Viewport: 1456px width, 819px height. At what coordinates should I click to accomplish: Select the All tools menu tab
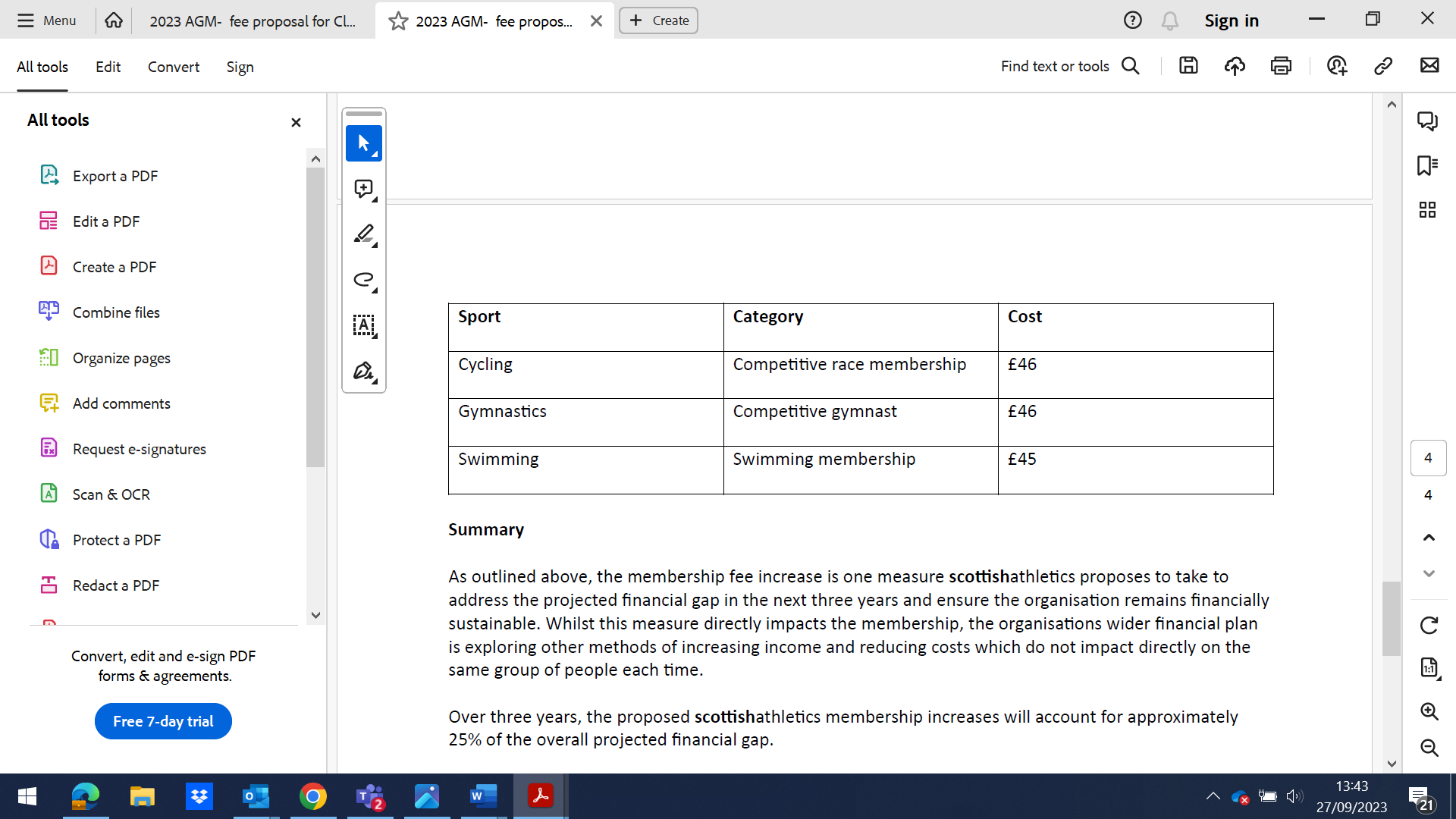point(42,67)
